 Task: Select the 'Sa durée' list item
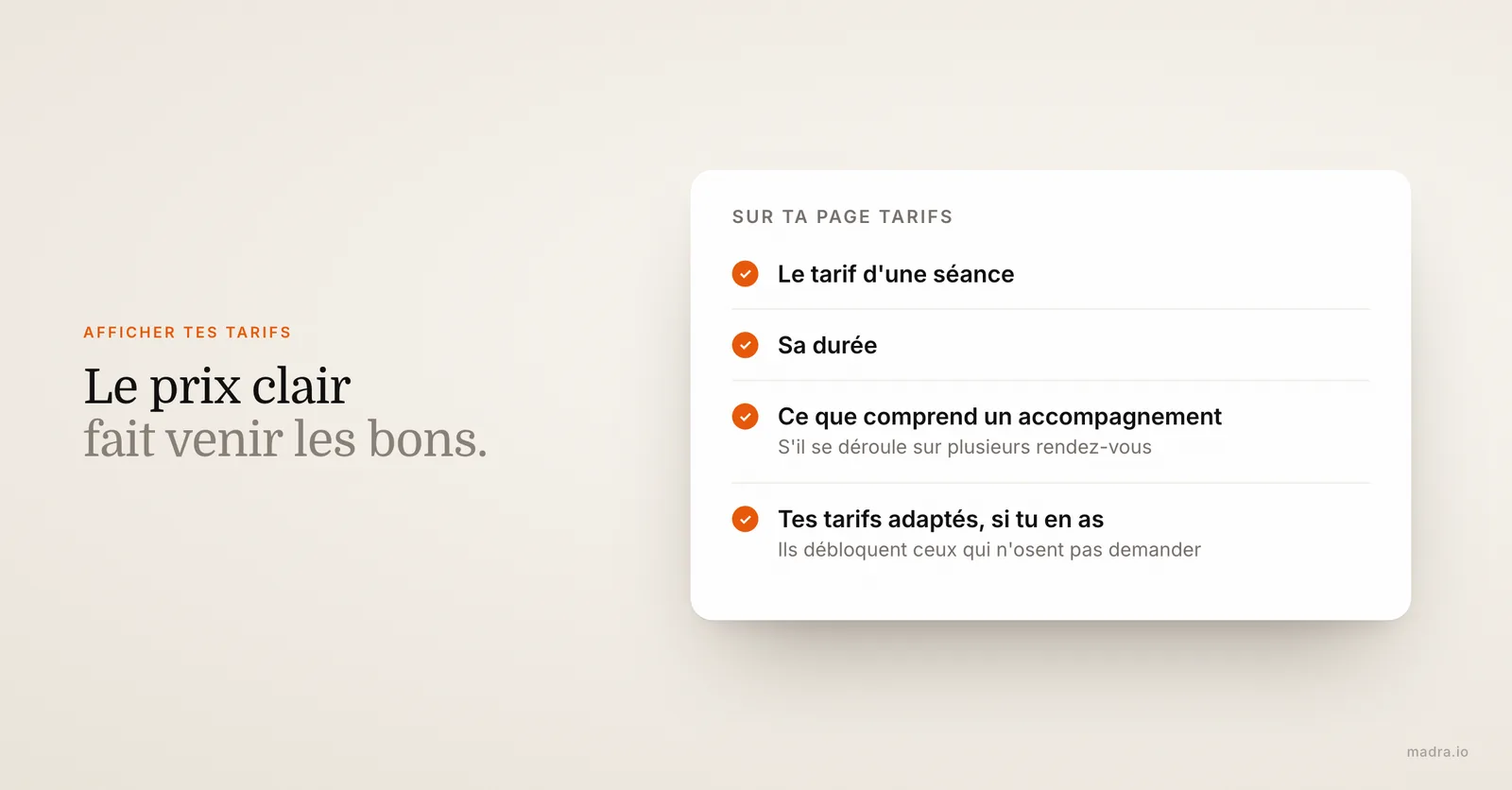[x=1050, y=345]
